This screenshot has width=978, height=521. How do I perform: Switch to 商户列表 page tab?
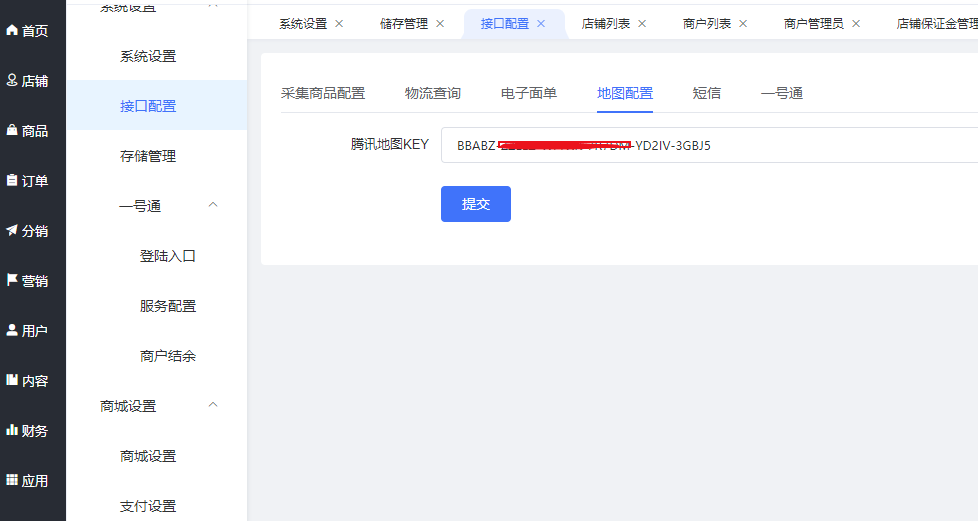click(707, 24)
